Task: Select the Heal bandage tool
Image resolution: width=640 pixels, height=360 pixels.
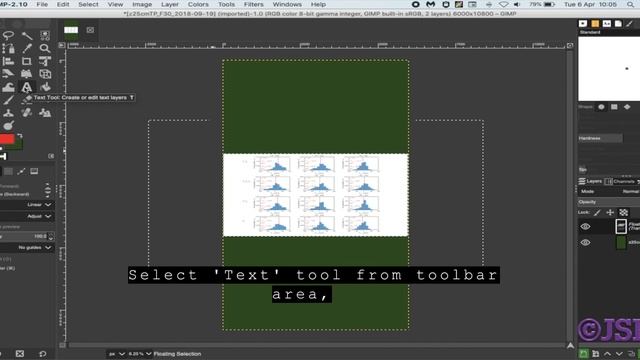Action: [27, 113]
